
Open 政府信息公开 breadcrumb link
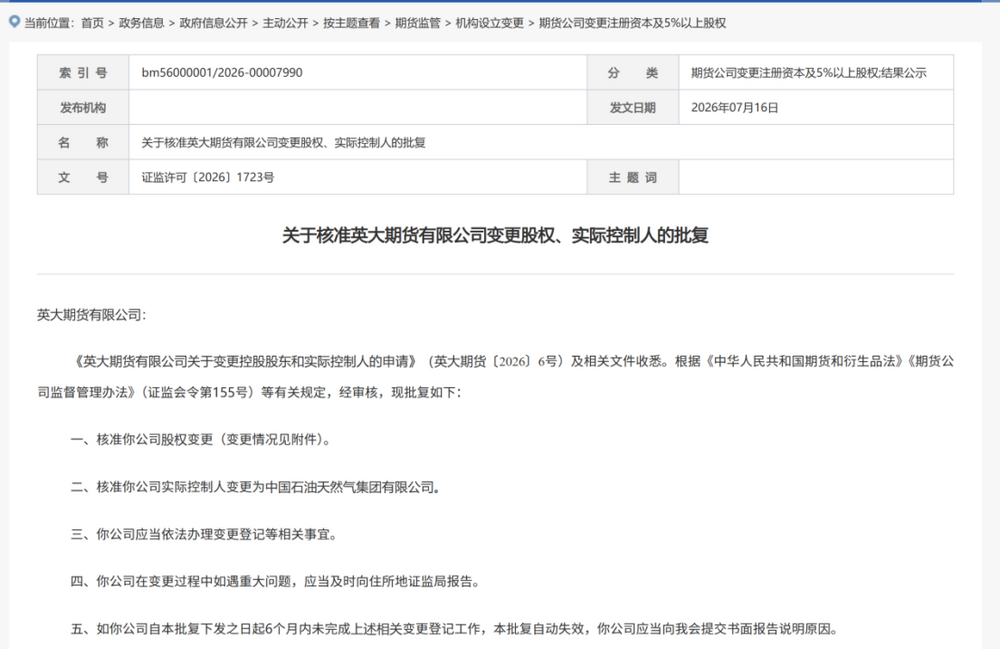coord(213,23)
